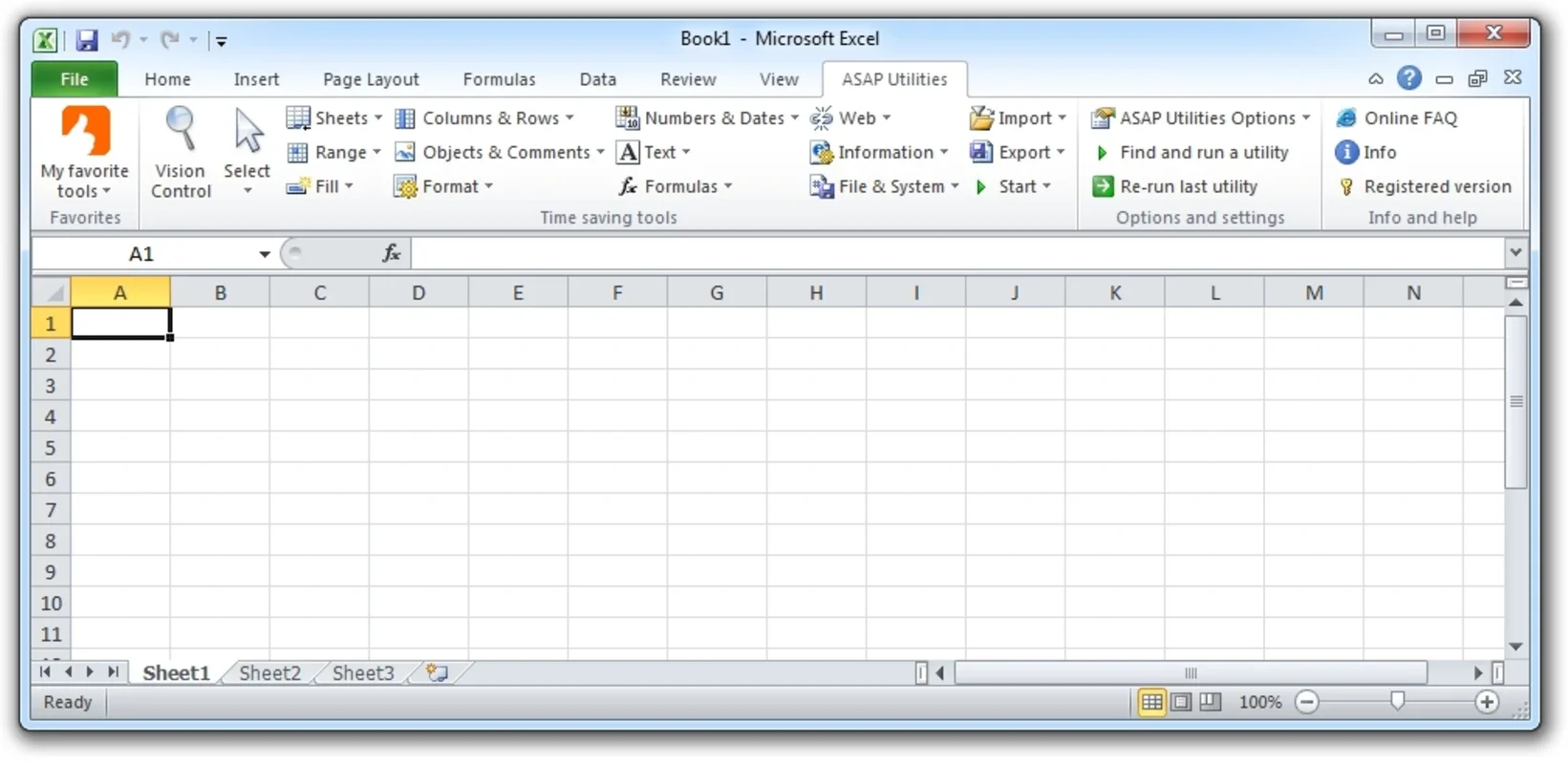1568x764 pixels.
Task: Expand the Undo history dropdown
Action: (143, 40)
